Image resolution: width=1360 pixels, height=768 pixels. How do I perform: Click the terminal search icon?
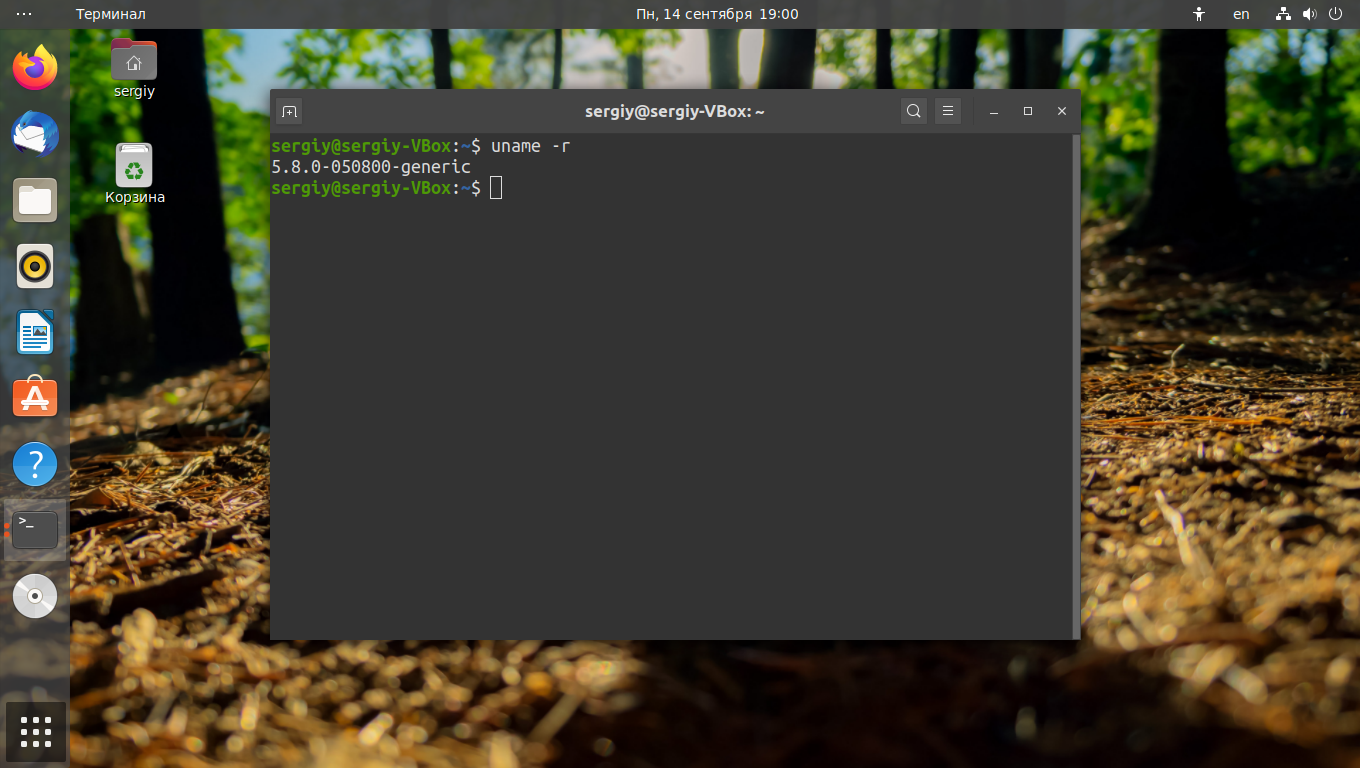913,111
